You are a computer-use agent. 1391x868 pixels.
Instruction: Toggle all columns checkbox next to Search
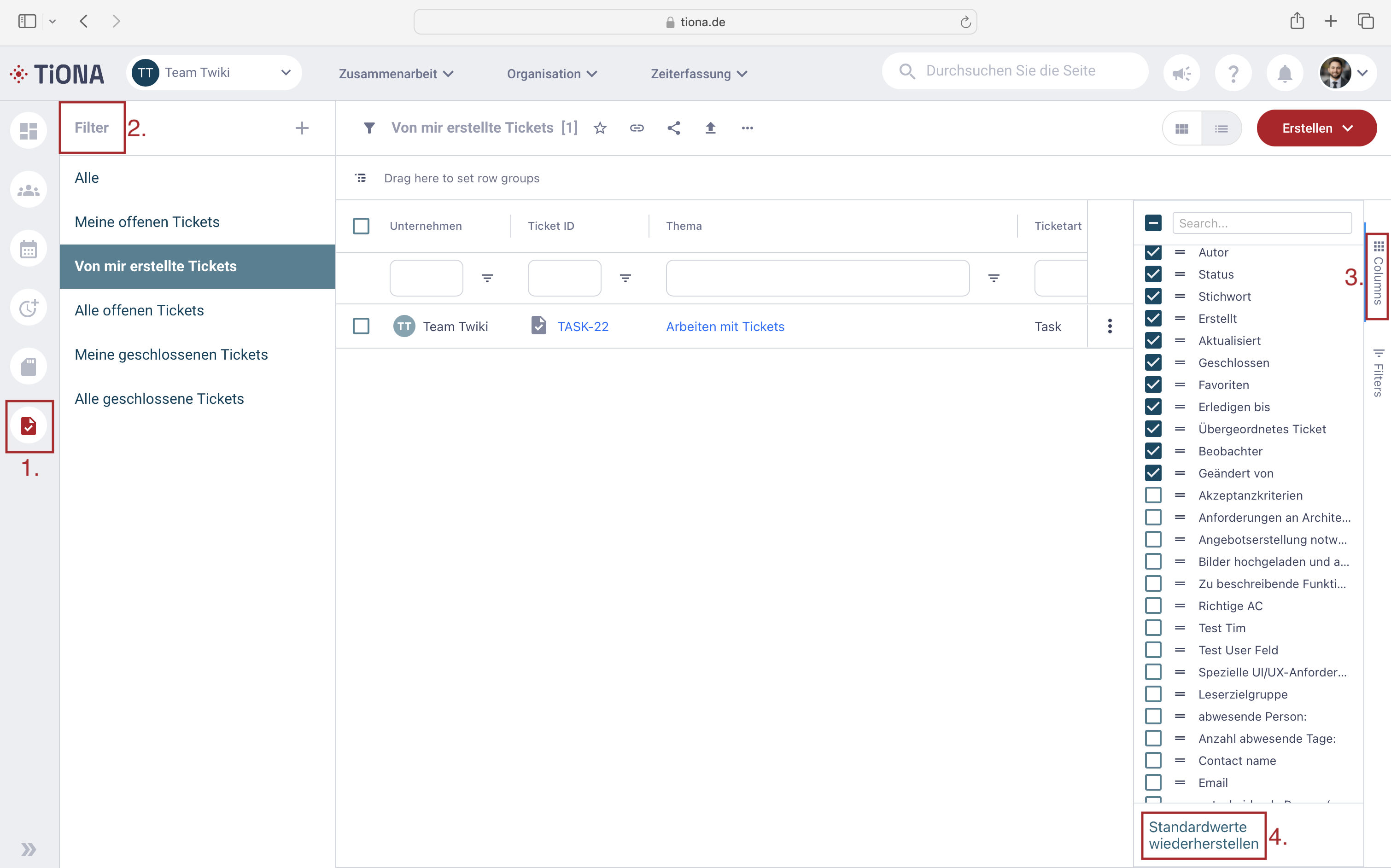pos(1153,223)
